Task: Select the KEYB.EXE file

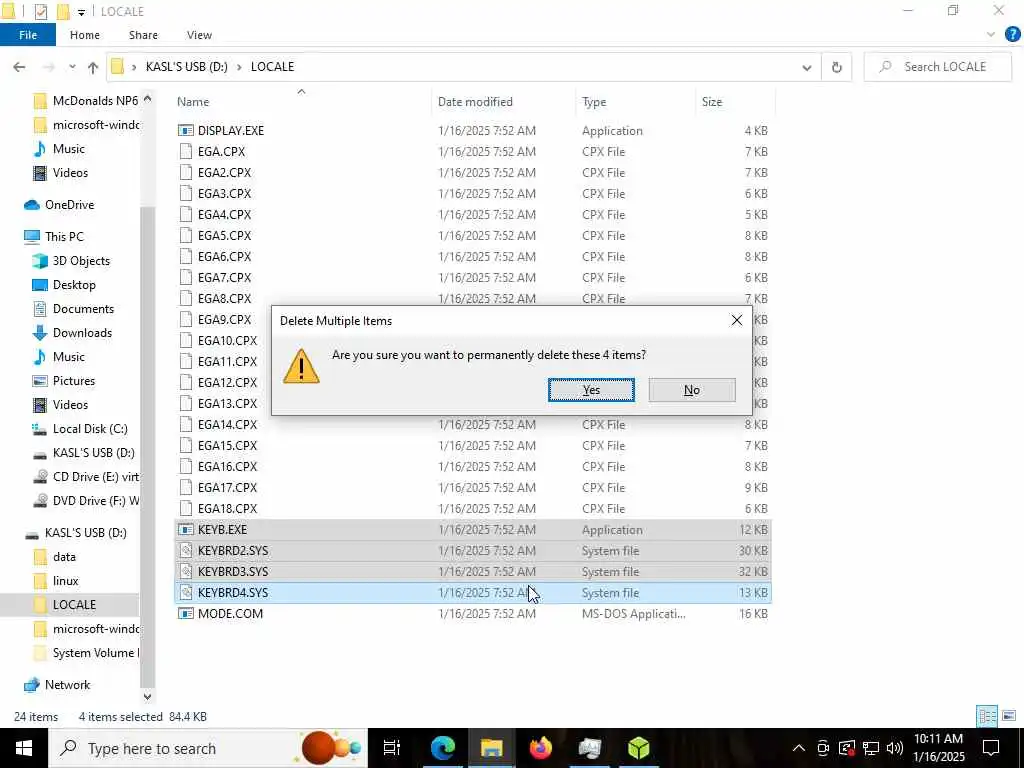Action: tap(473, 530)
